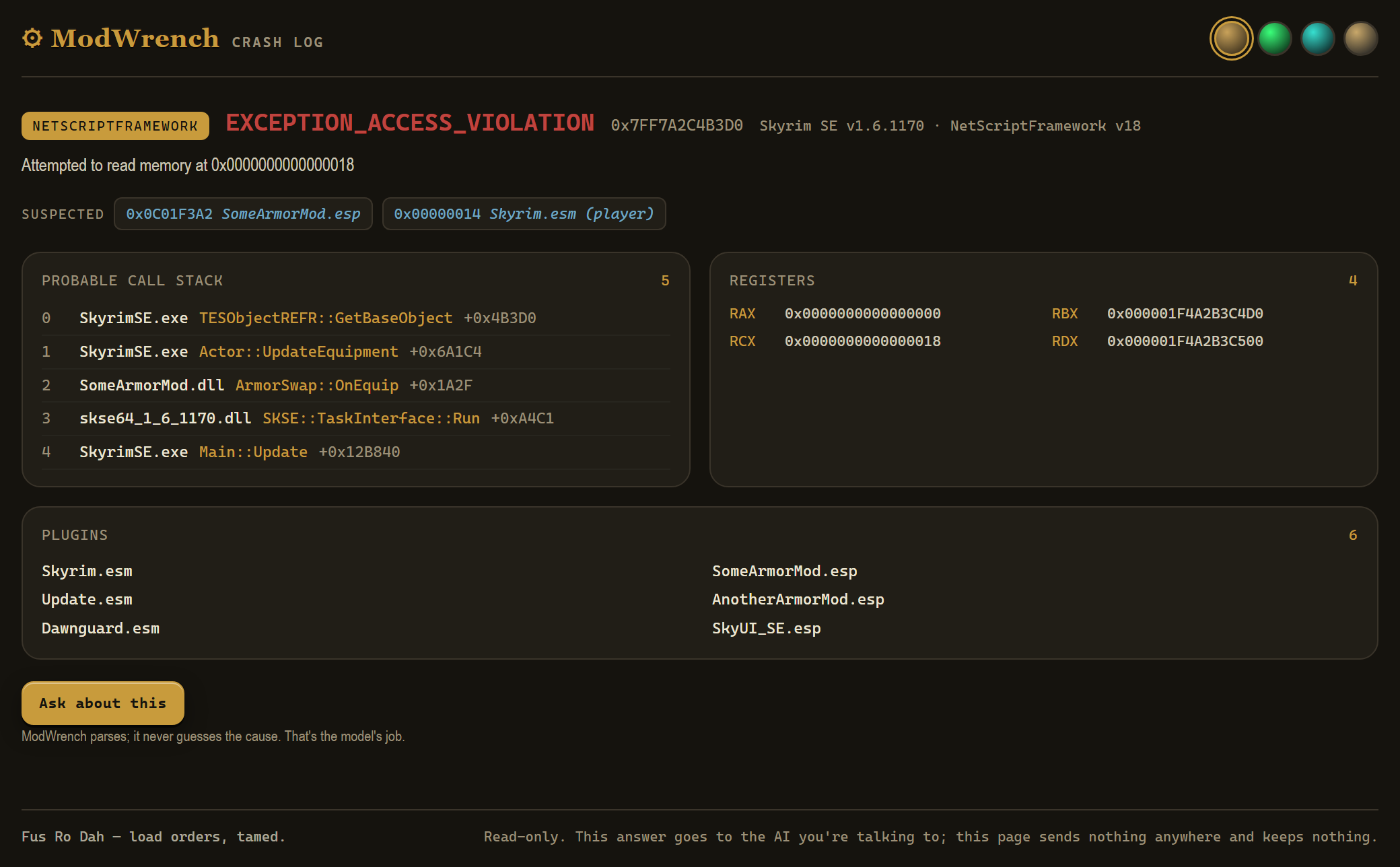
Task: Click the ModWrench parses disclaimer text
Action: pos(213,736)
